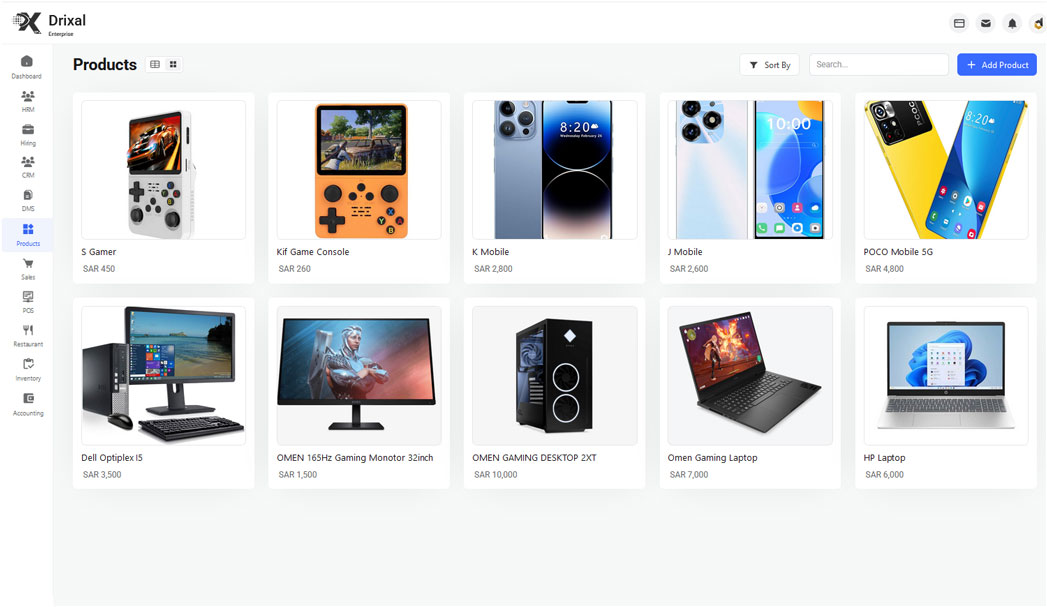Open notifications bell icon
Screen dimensions: 1047x607
tap(1012, 23)
